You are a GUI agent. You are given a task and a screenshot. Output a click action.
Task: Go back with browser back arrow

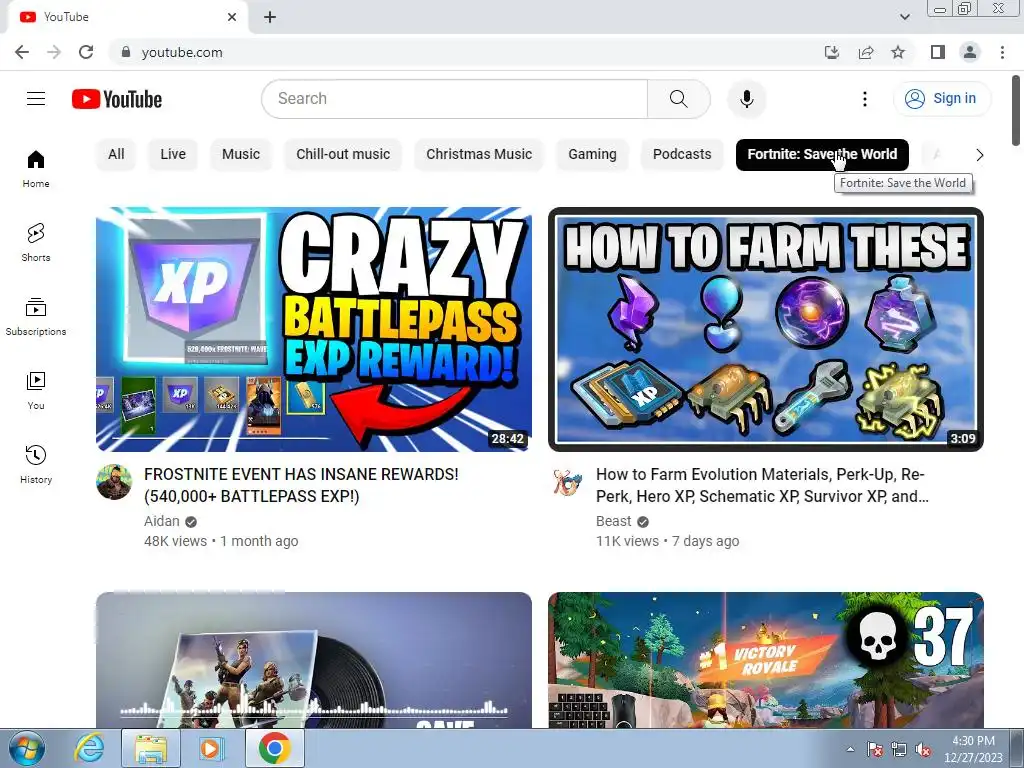pyautogui.click(x=22, y=52)
